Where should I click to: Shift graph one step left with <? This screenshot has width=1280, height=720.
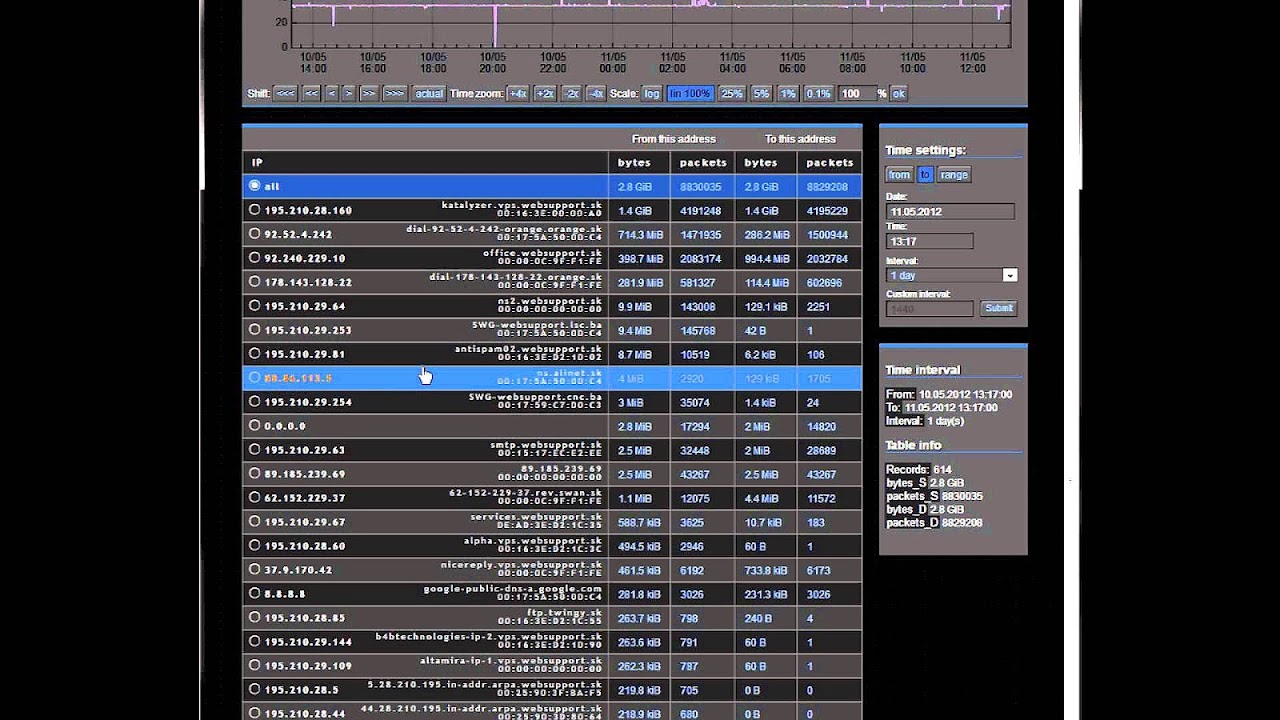331,93
